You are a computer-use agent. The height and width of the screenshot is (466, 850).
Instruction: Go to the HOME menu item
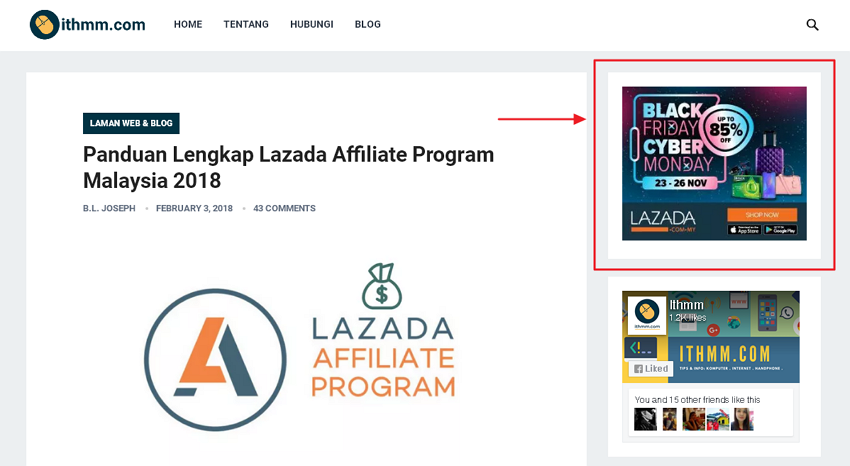(188, 24)
